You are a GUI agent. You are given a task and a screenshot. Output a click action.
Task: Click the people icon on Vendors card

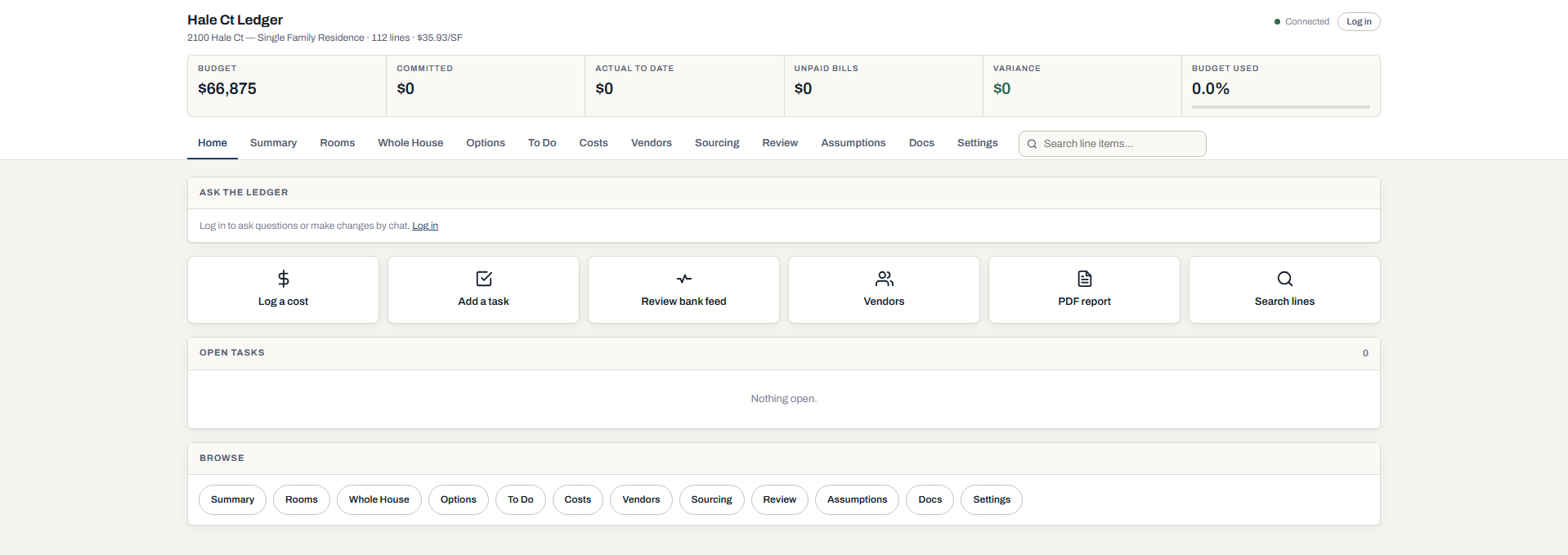(885, 279)
